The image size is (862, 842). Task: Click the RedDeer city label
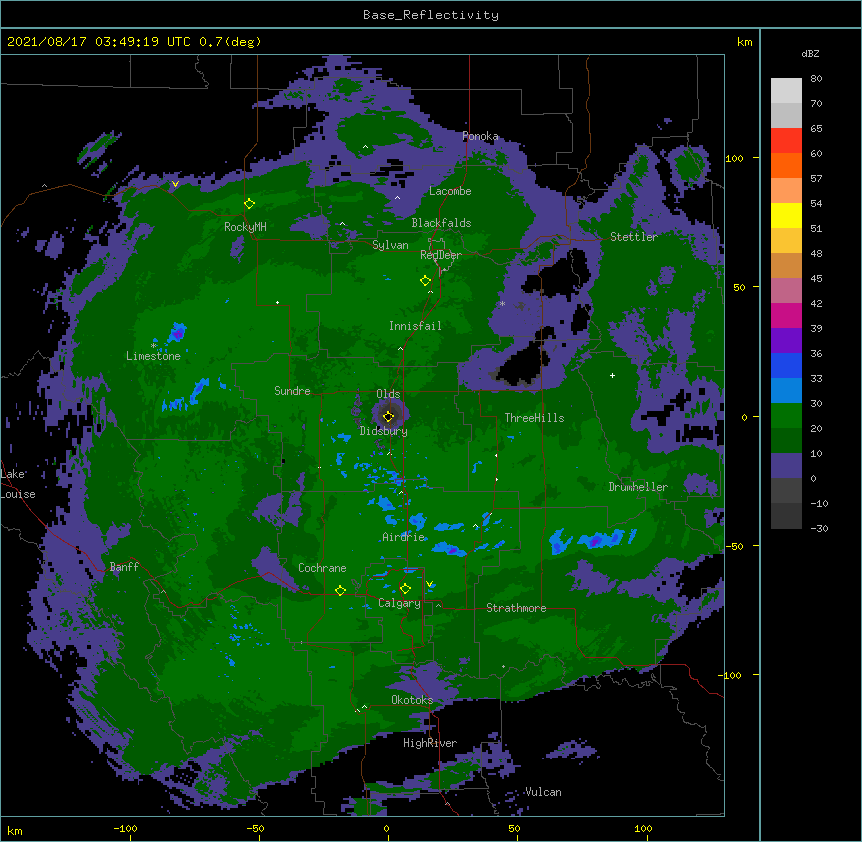(441, 254)
